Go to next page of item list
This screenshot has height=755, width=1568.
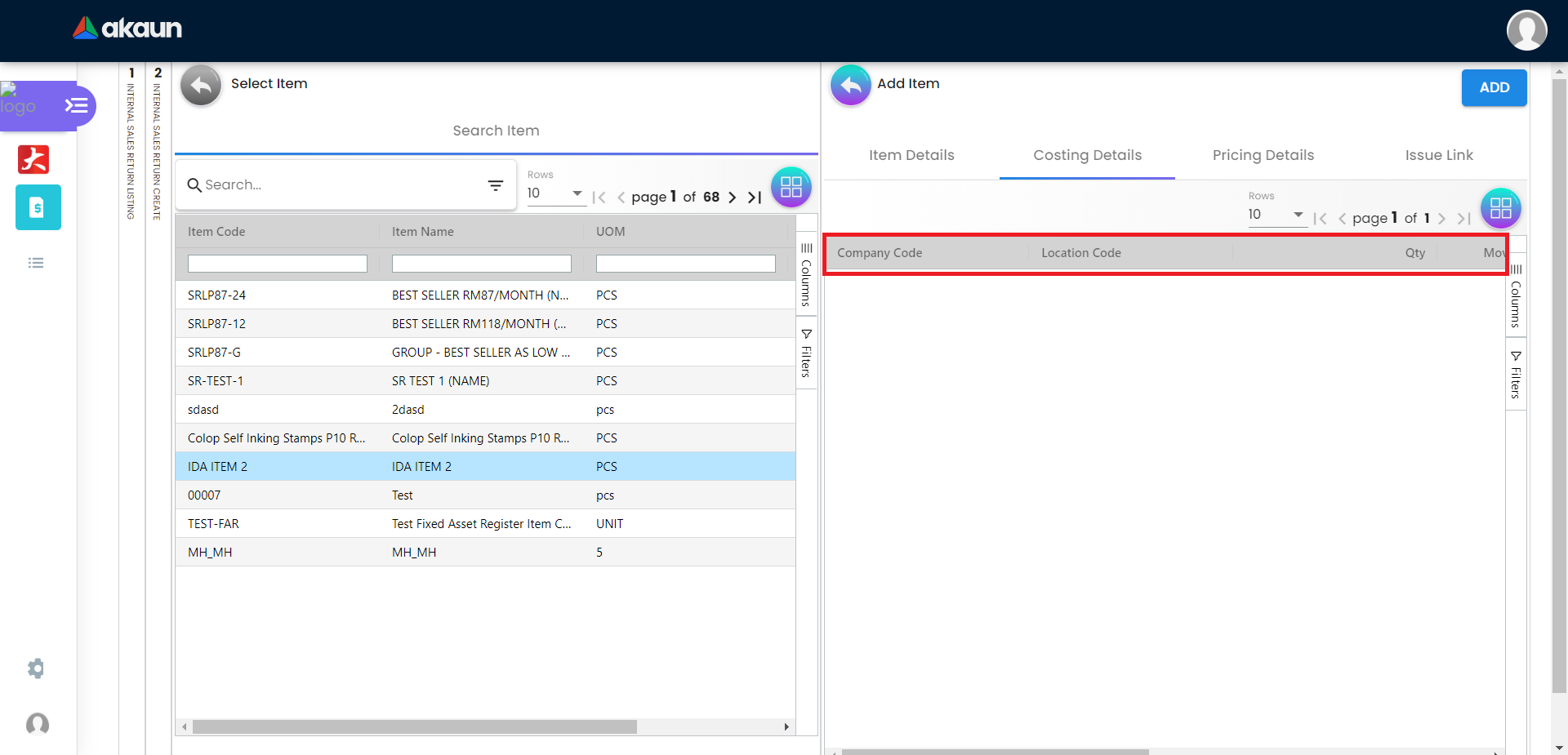(x=733, y=198)
